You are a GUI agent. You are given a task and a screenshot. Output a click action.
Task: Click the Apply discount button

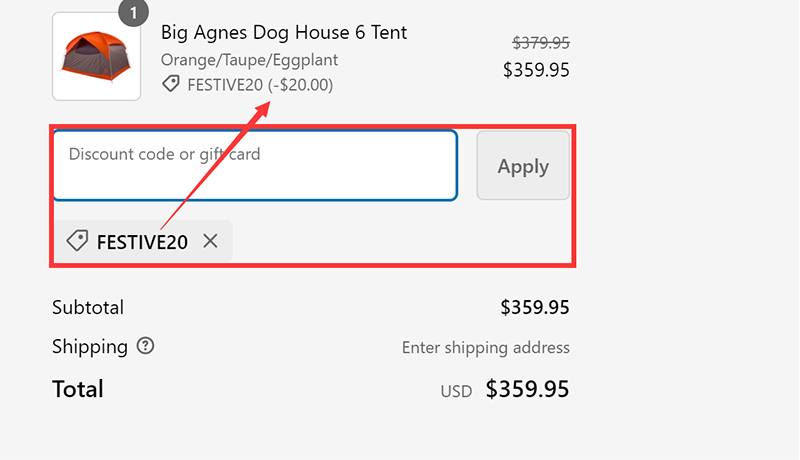(x=523, y=165)
